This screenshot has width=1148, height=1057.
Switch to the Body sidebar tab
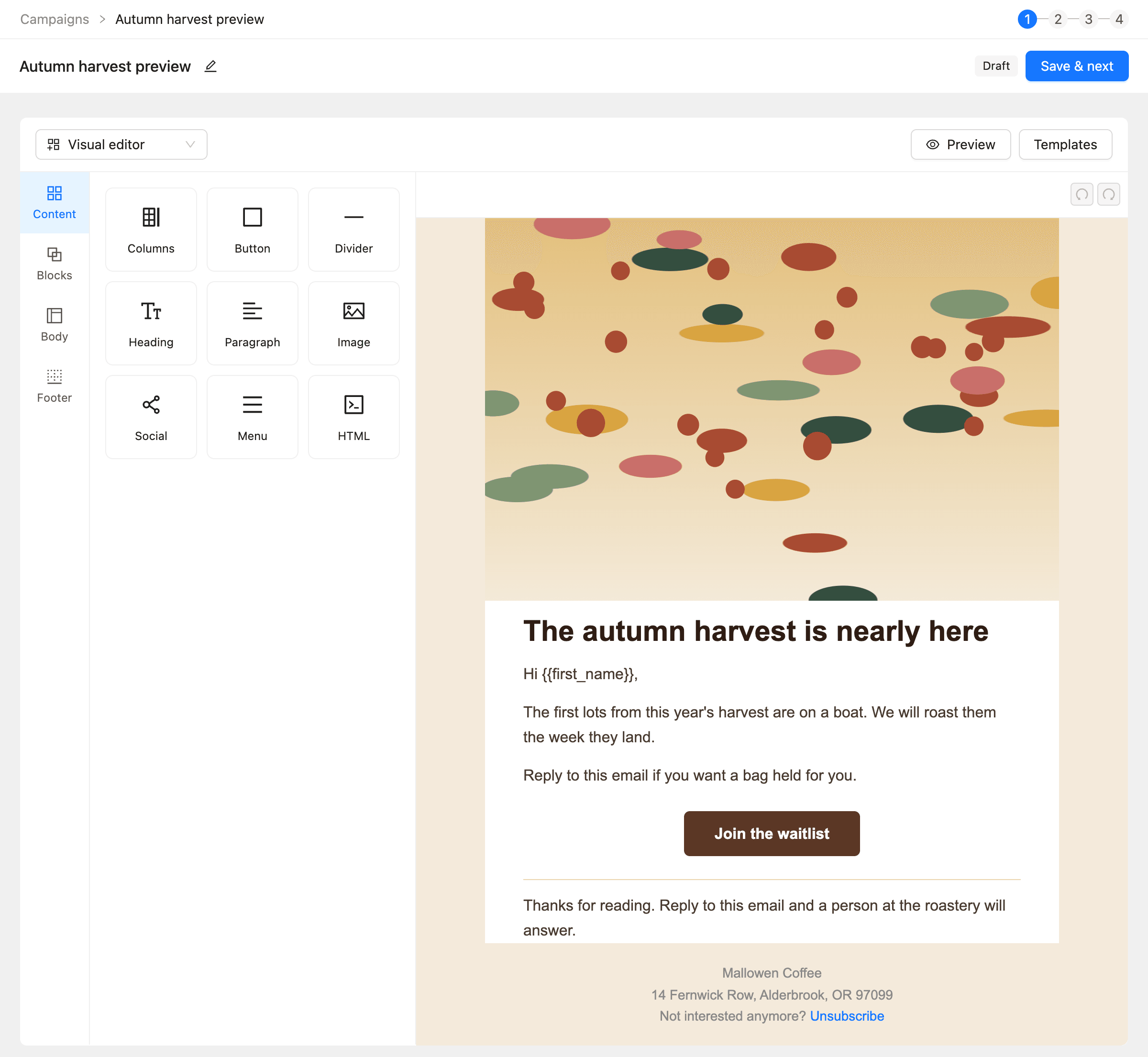tap(55, 325)
